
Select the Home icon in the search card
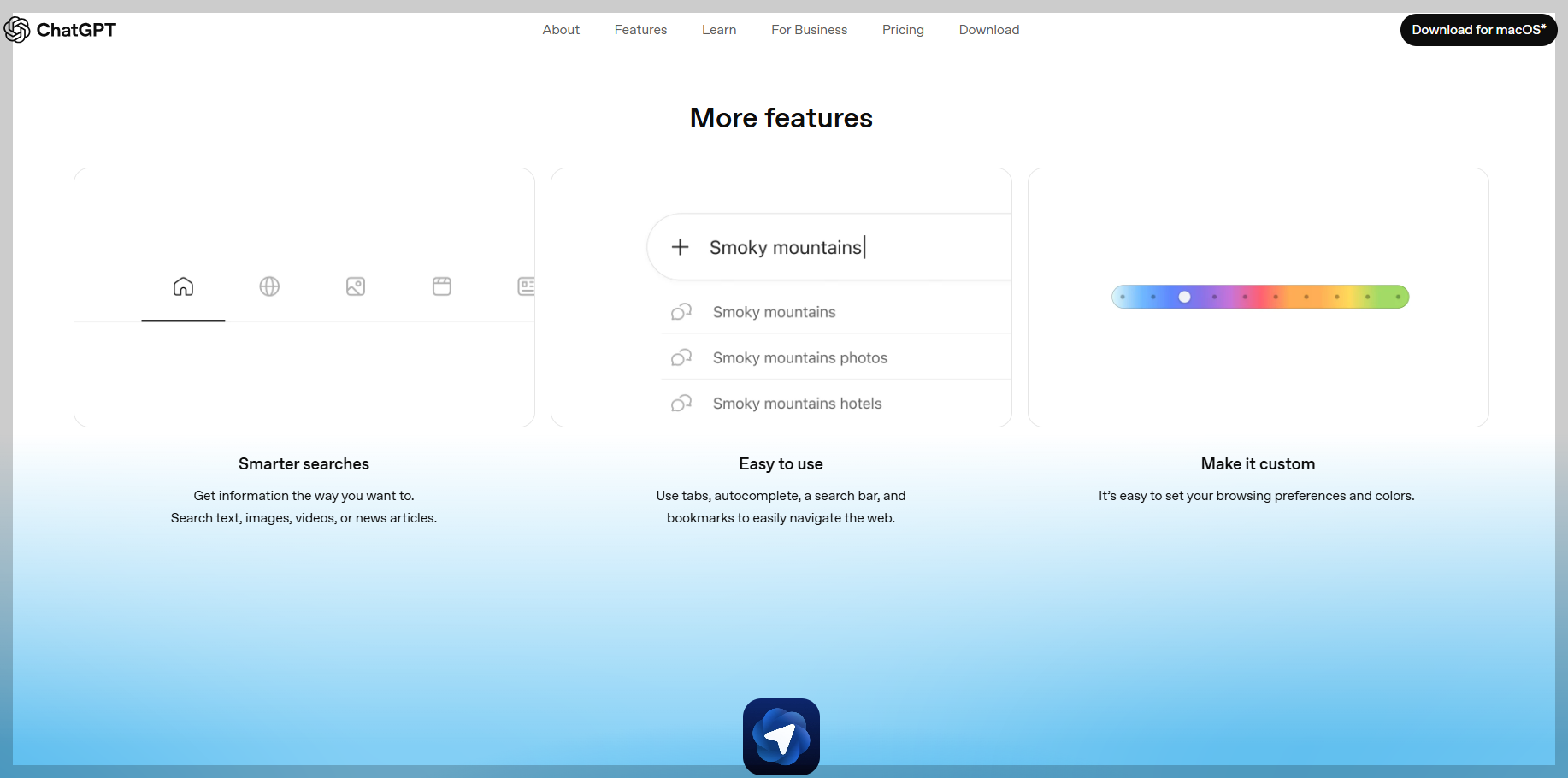[183, 286]
